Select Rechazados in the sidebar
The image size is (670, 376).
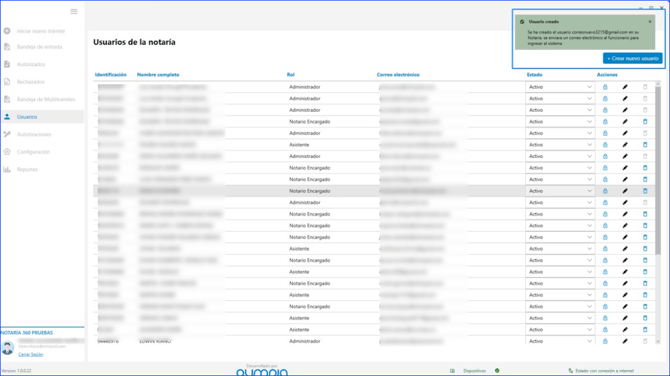pyautogui.click(x=30, y=82)
